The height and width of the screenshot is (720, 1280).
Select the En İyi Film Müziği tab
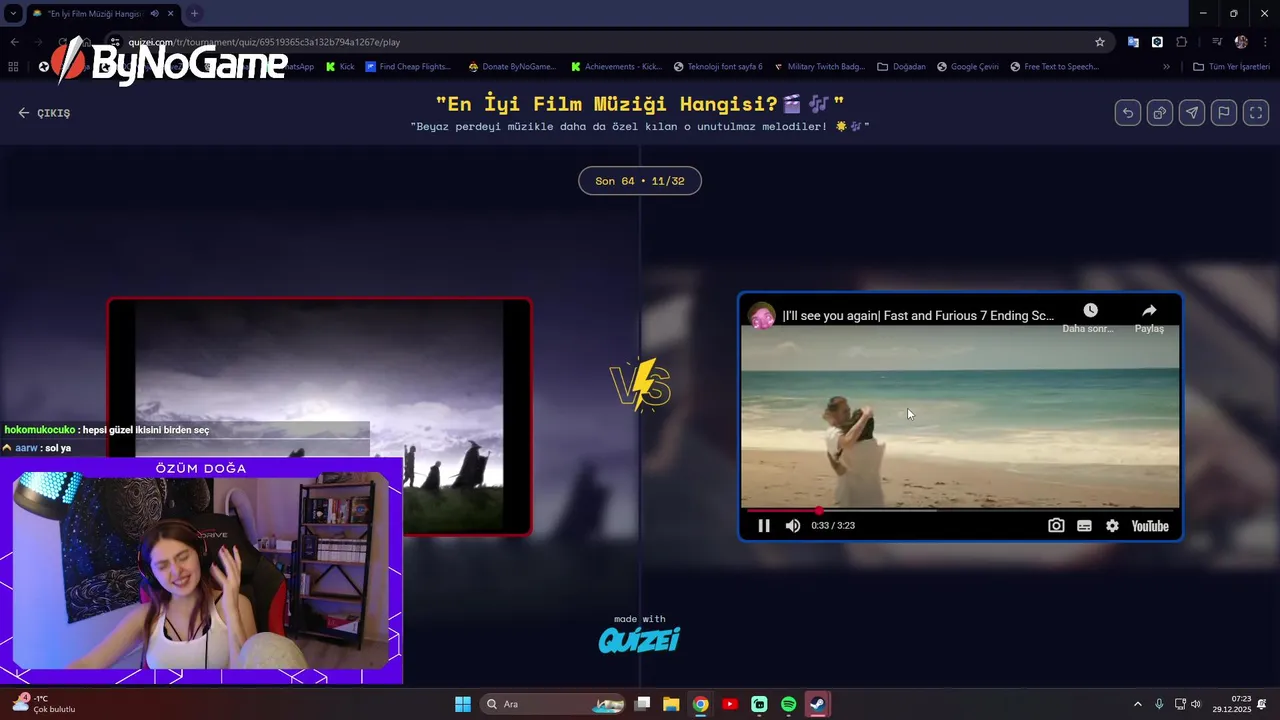tap(103, 13)
